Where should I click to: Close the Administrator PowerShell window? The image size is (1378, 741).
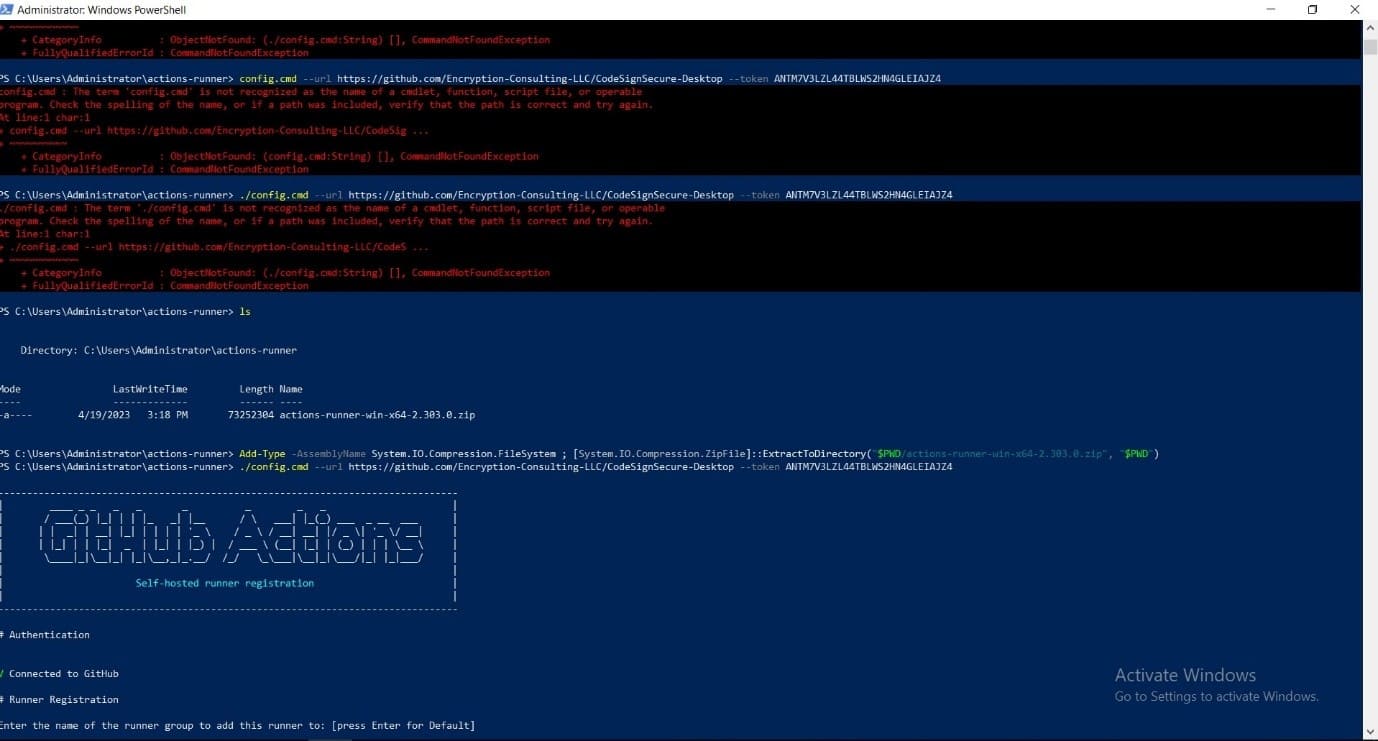(x=1356, y=9)
